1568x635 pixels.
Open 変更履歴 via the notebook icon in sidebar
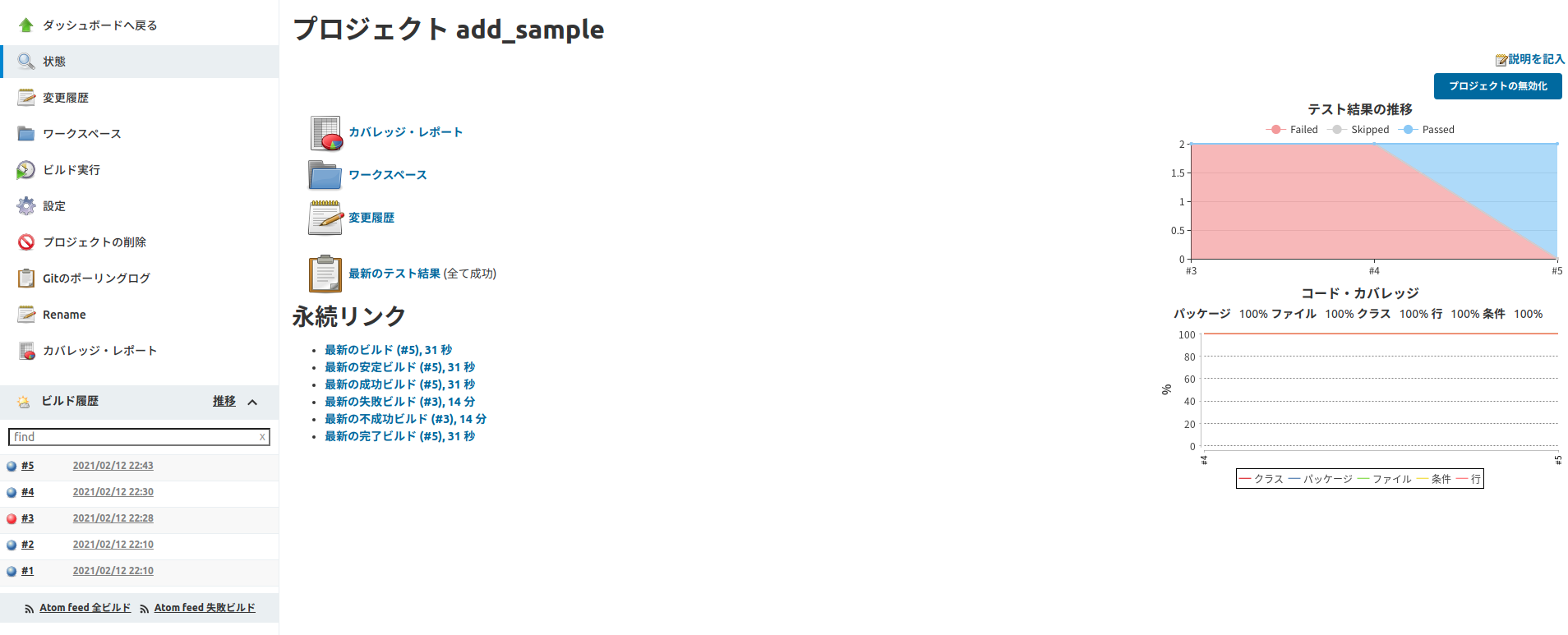point(25,97)
